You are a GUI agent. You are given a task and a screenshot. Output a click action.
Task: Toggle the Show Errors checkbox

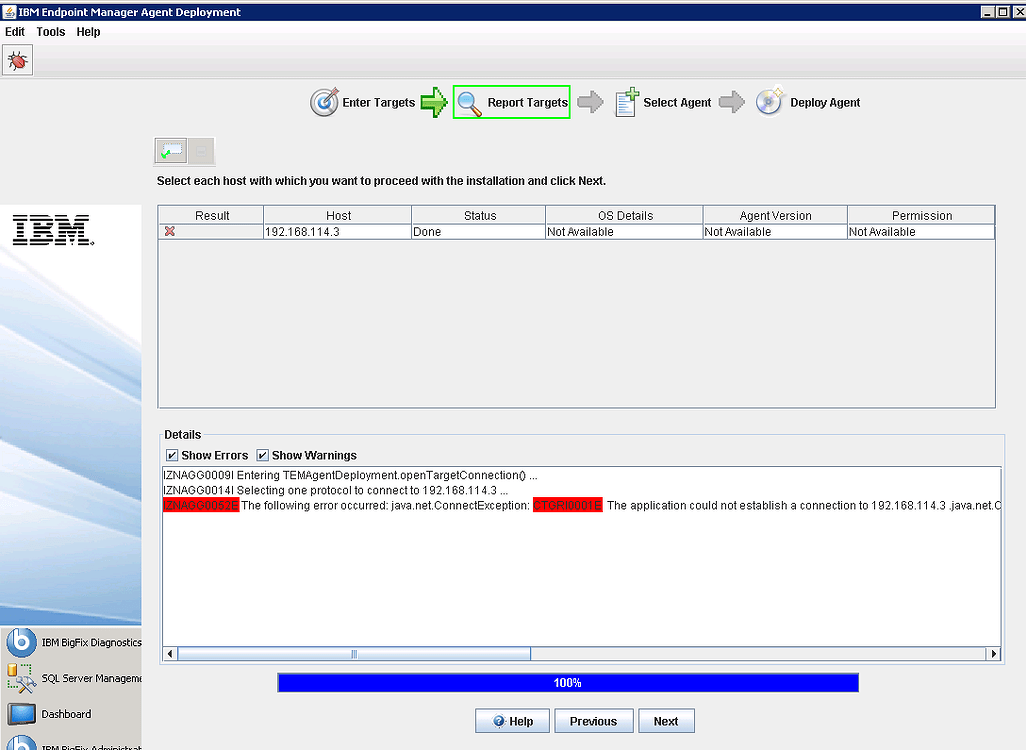tap(172, 455)
